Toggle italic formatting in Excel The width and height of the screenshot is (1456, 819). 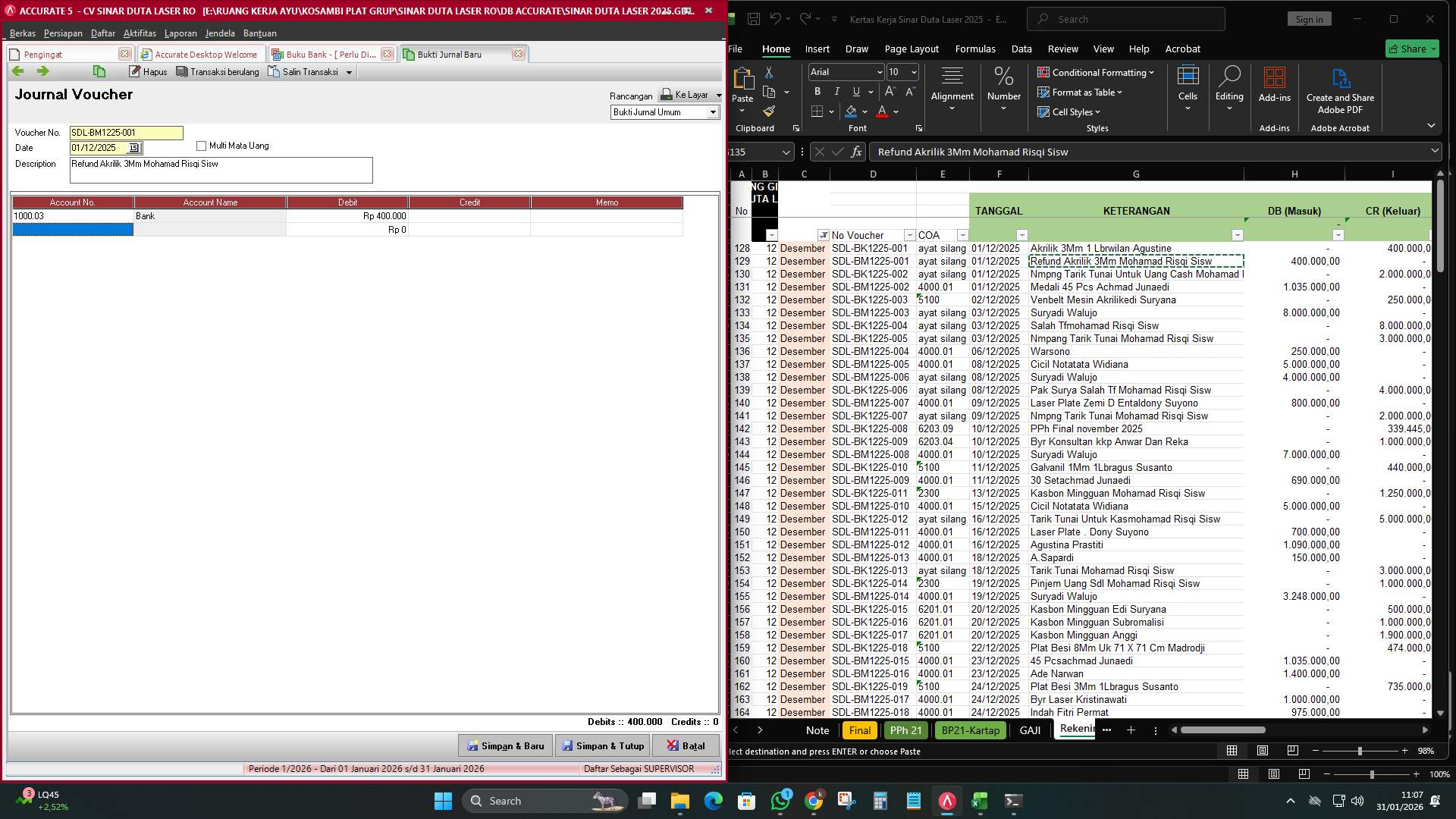point(836,91)
